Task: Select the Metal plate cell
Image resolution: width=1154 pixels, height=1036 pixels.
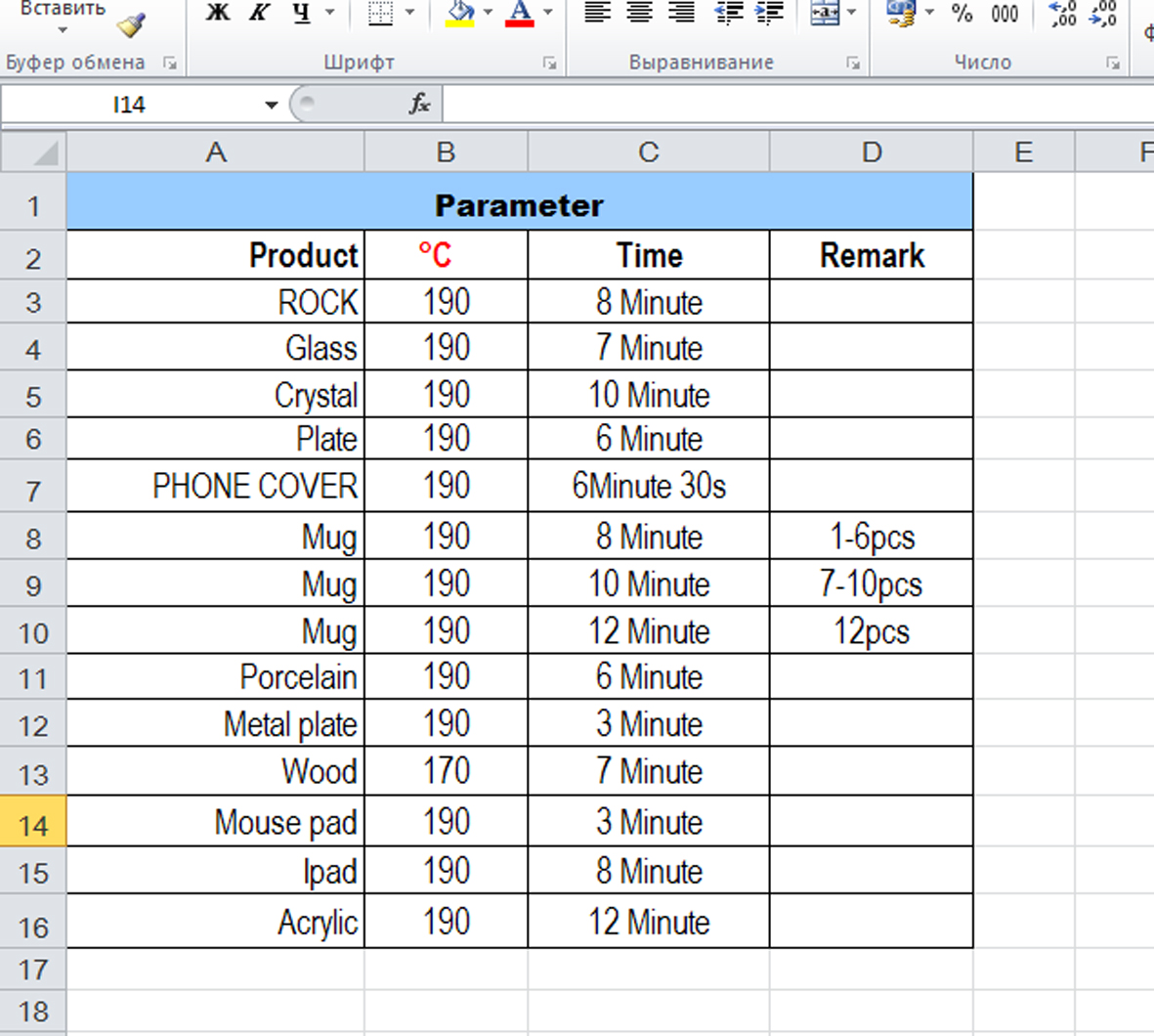Action: [x=216, y=723]
